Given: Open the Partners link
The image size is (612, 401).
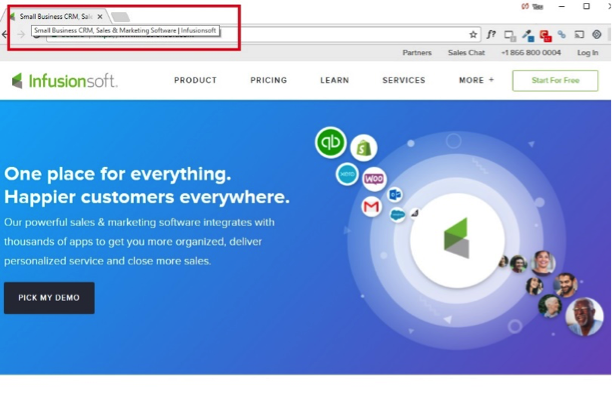Looking at the screenshot, I should point(417,53).
